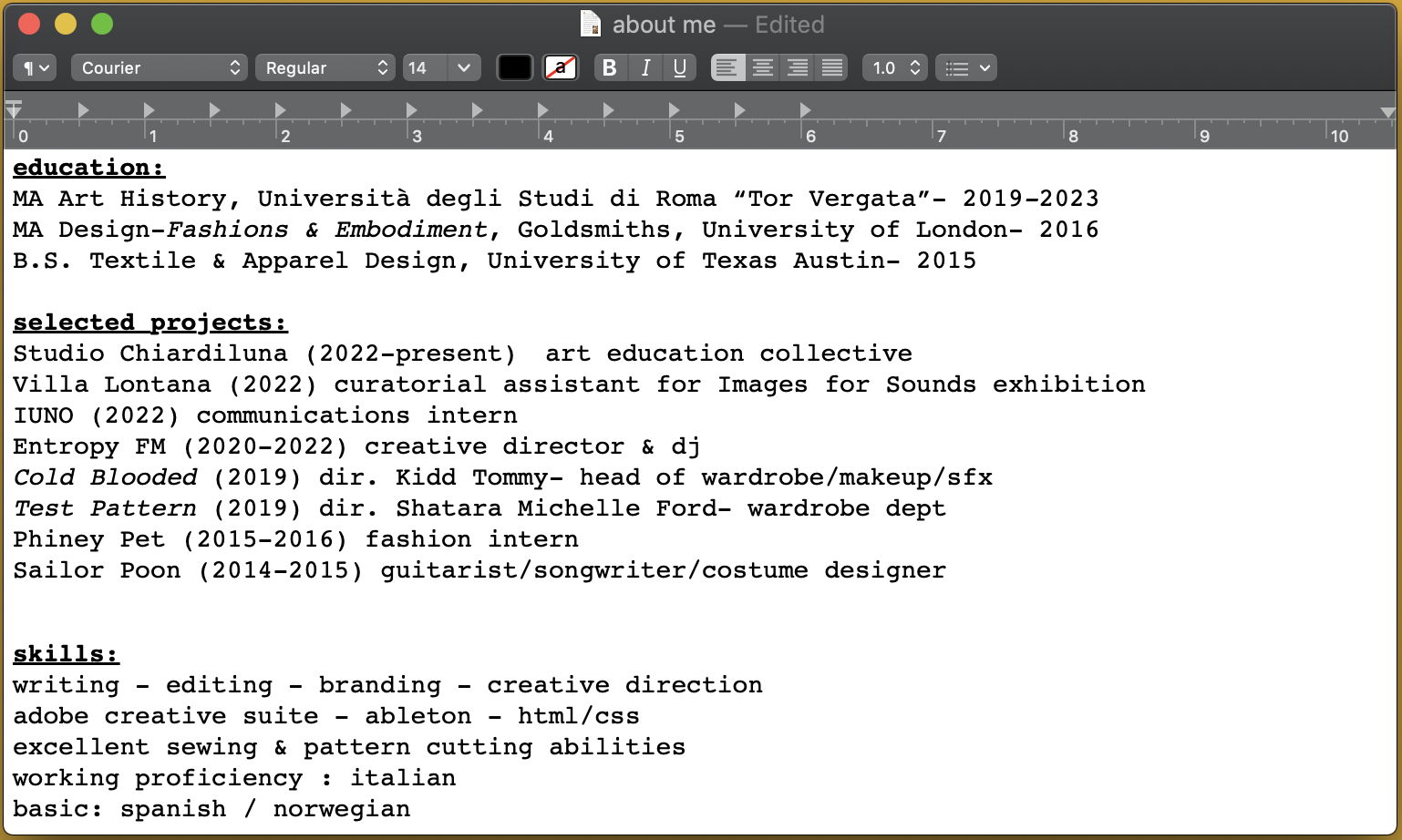The image size is (1402, 840).
Task: Click the text 'Phiney Pet'
Action: (89, 539)
